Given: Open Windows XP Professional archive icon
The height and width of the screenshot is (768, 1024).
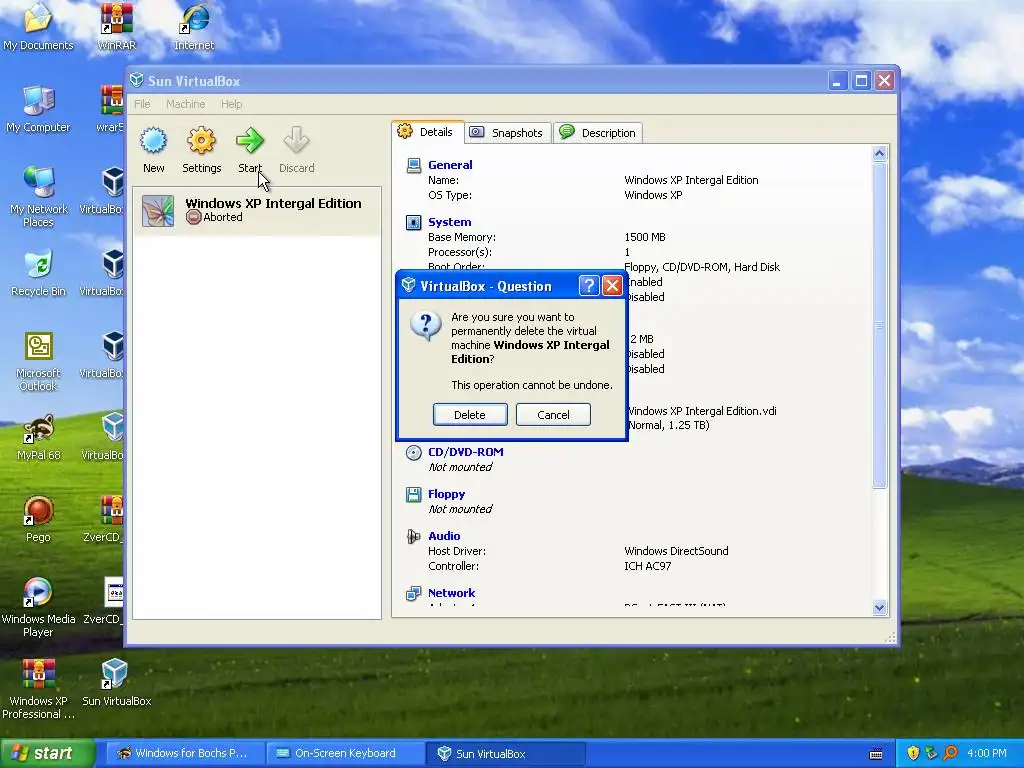Looking at the screenshot, I should point(38,690).
